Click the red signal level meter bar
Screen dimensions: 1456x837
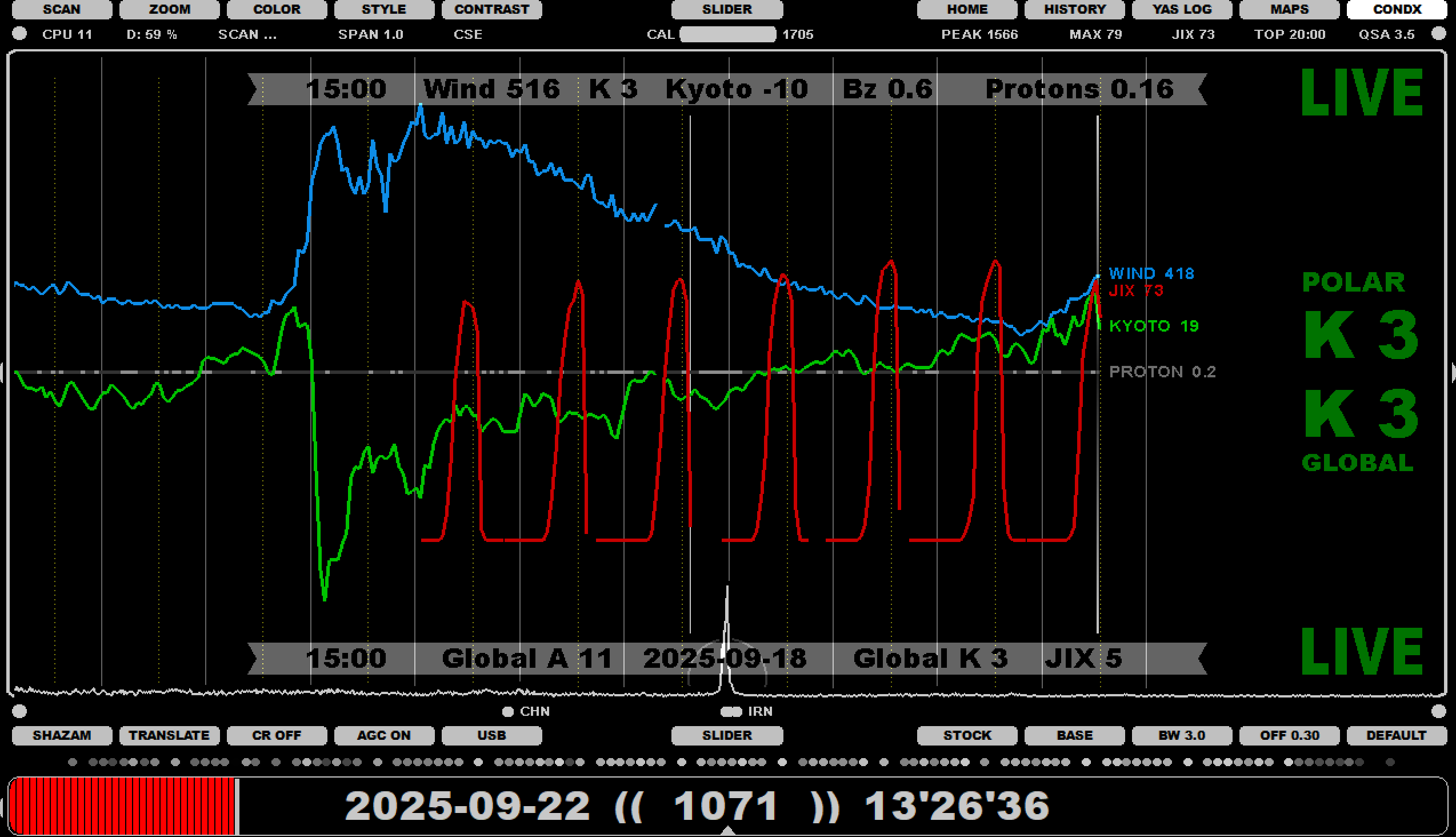tap(123, 806)
